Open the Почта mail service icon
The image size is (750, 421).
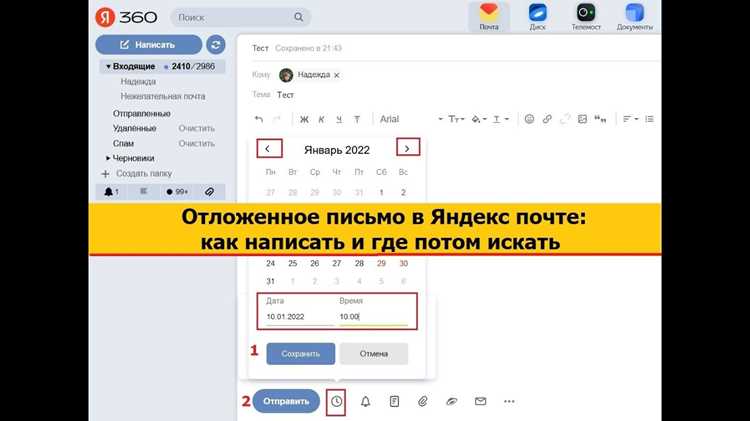click(x=489, y=16)
